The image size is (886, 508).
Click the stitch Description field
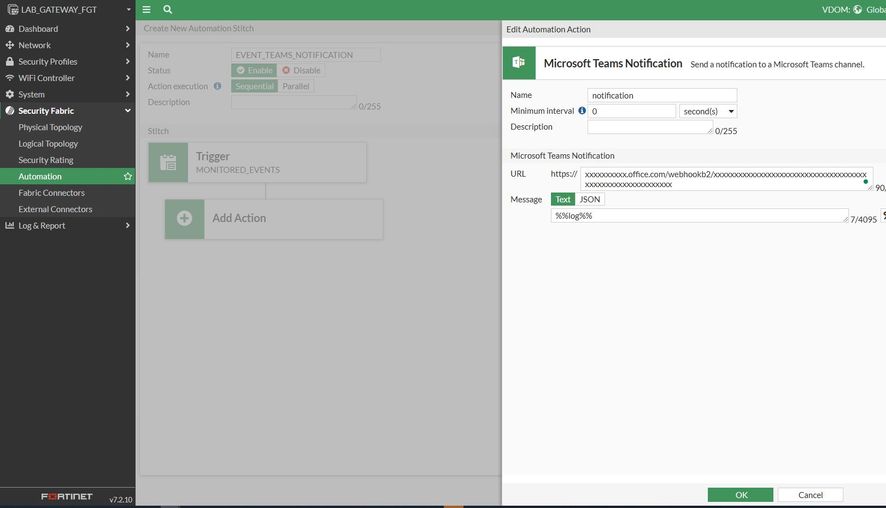point(293,102)
